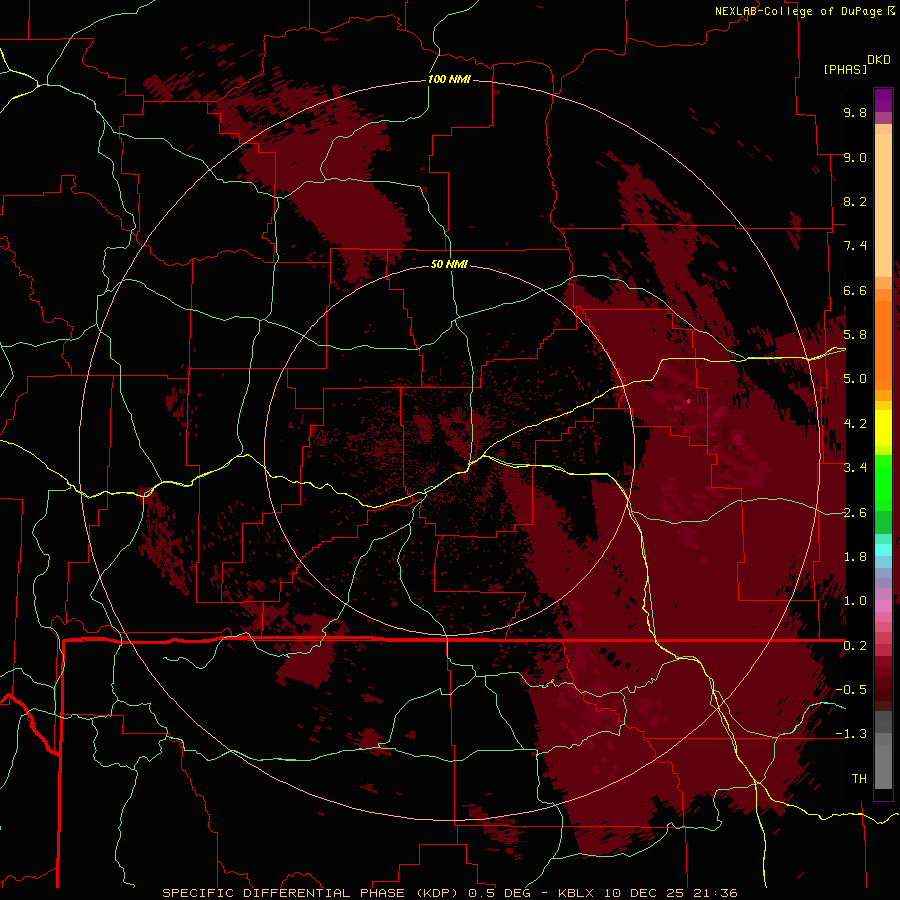Pick the orange band on the color scale
The image size is (900, 900).
tap(883, 344)
